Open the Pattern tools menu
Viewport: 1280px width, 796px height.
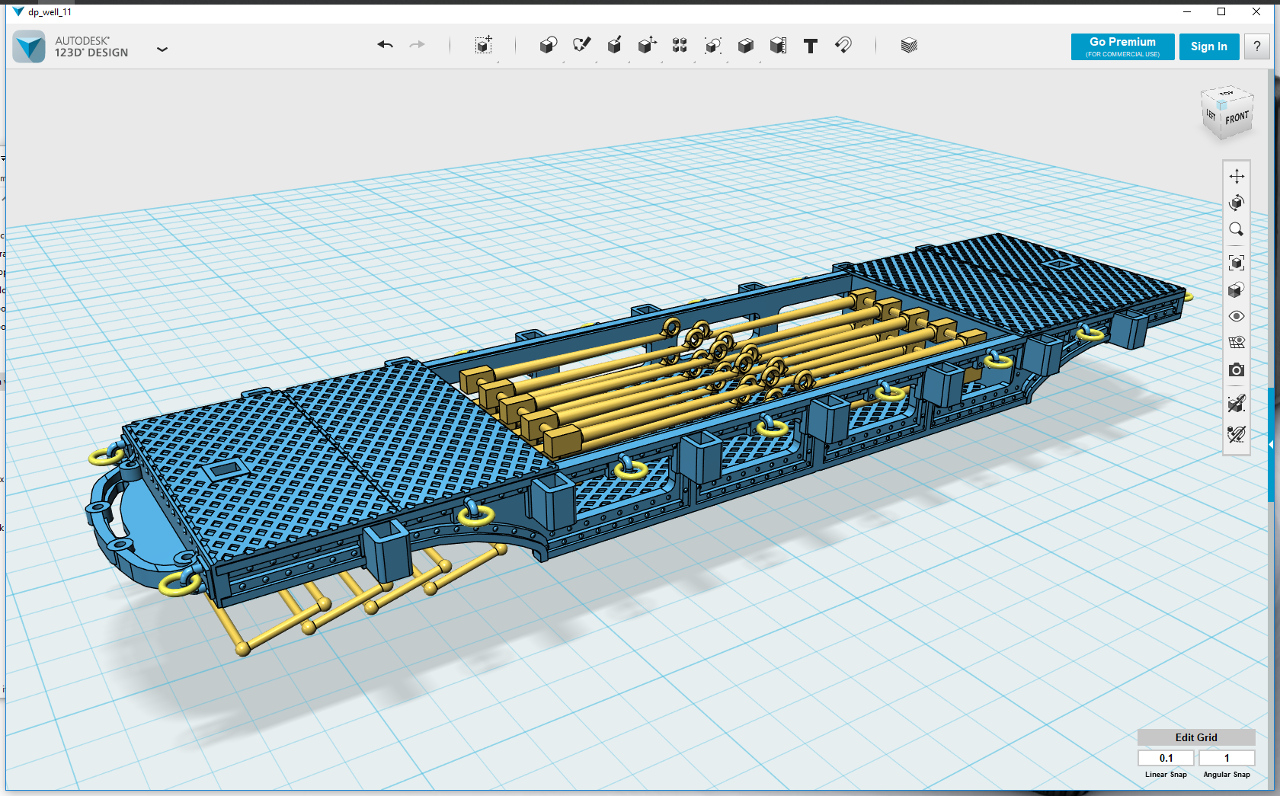(x=680, y=45)
